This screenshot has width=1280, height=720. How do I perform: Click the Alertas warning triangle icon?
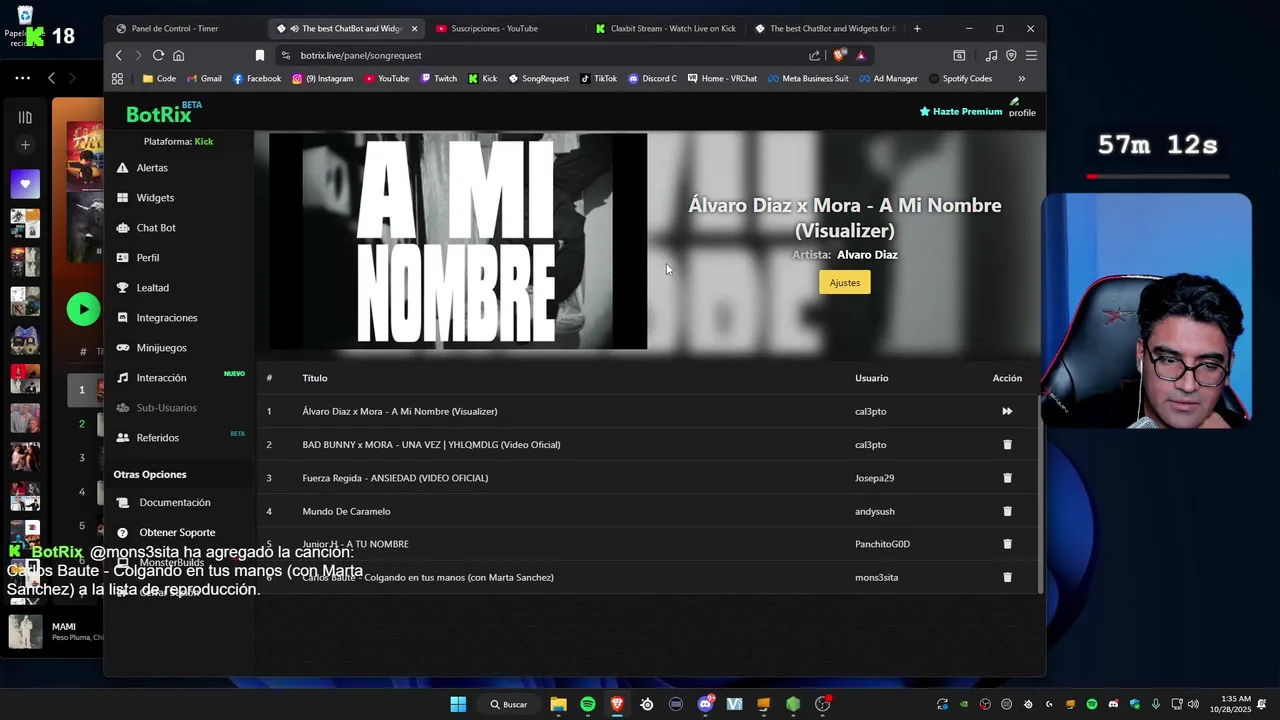[123, 168]
